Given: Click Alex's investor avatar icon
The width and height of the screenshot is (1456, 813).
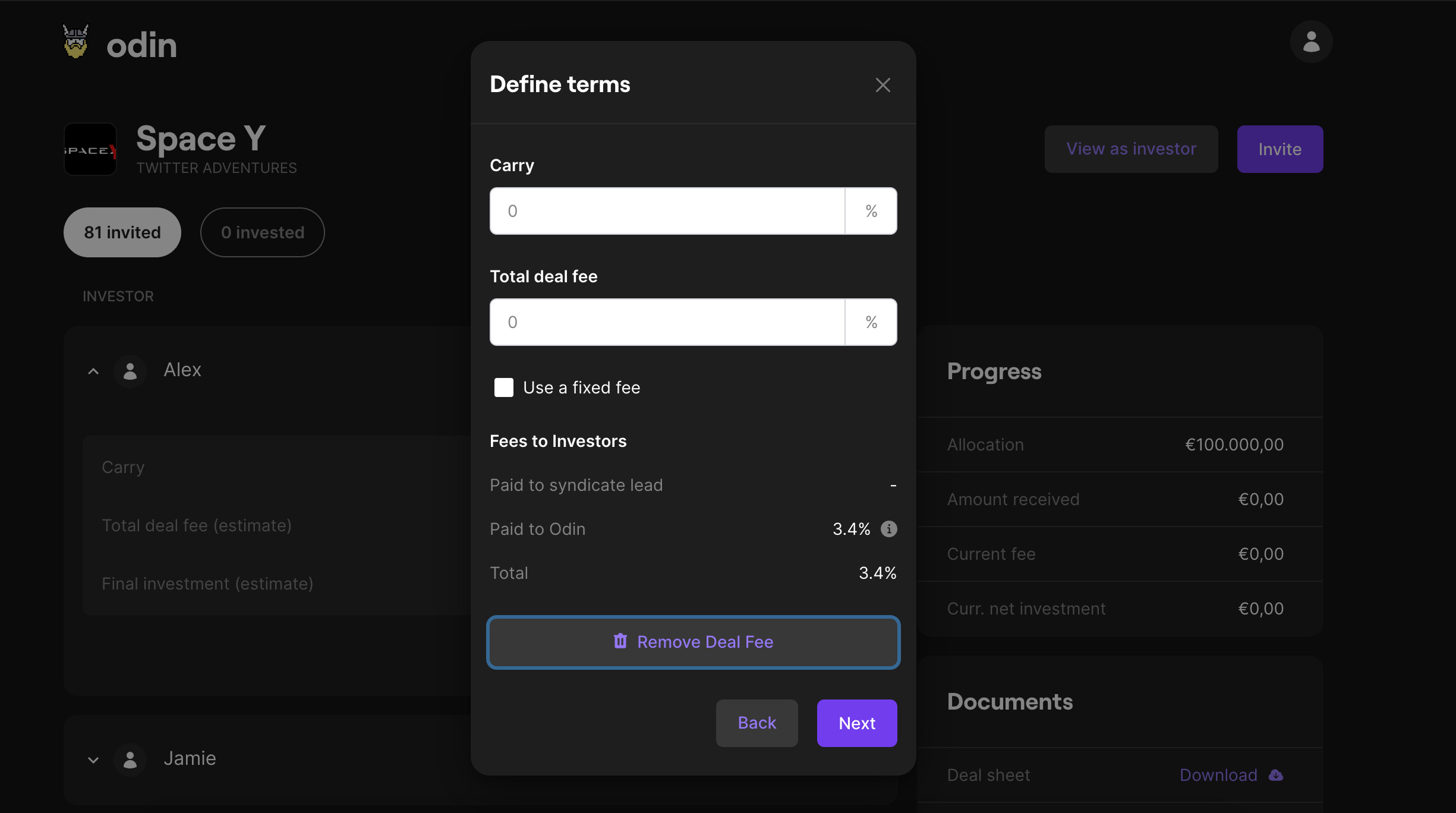Looking at the screenshot, I should (x=130, y=371).
